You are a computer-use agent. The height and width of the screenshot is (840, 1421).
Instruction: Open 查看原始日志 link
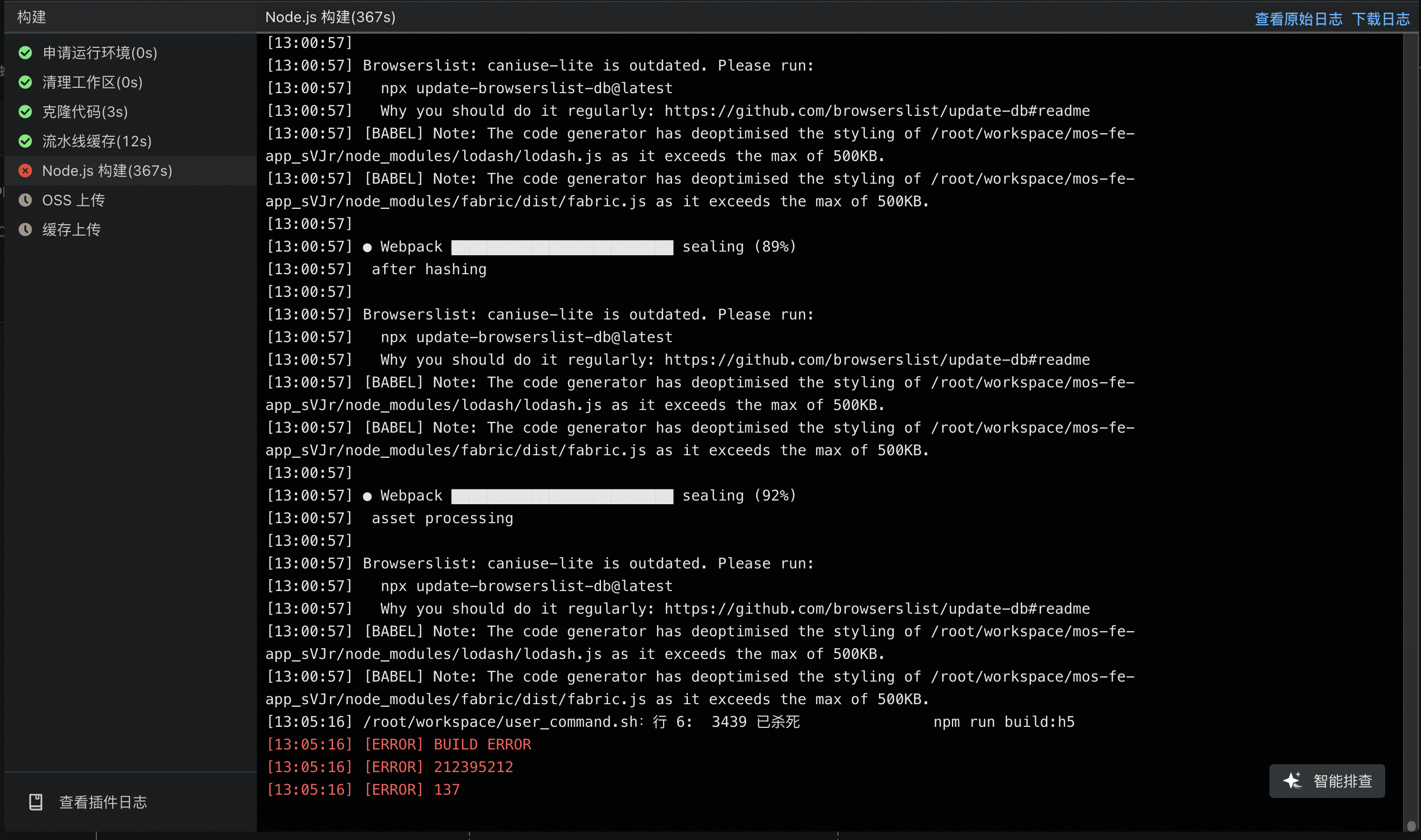(1298, 18)
